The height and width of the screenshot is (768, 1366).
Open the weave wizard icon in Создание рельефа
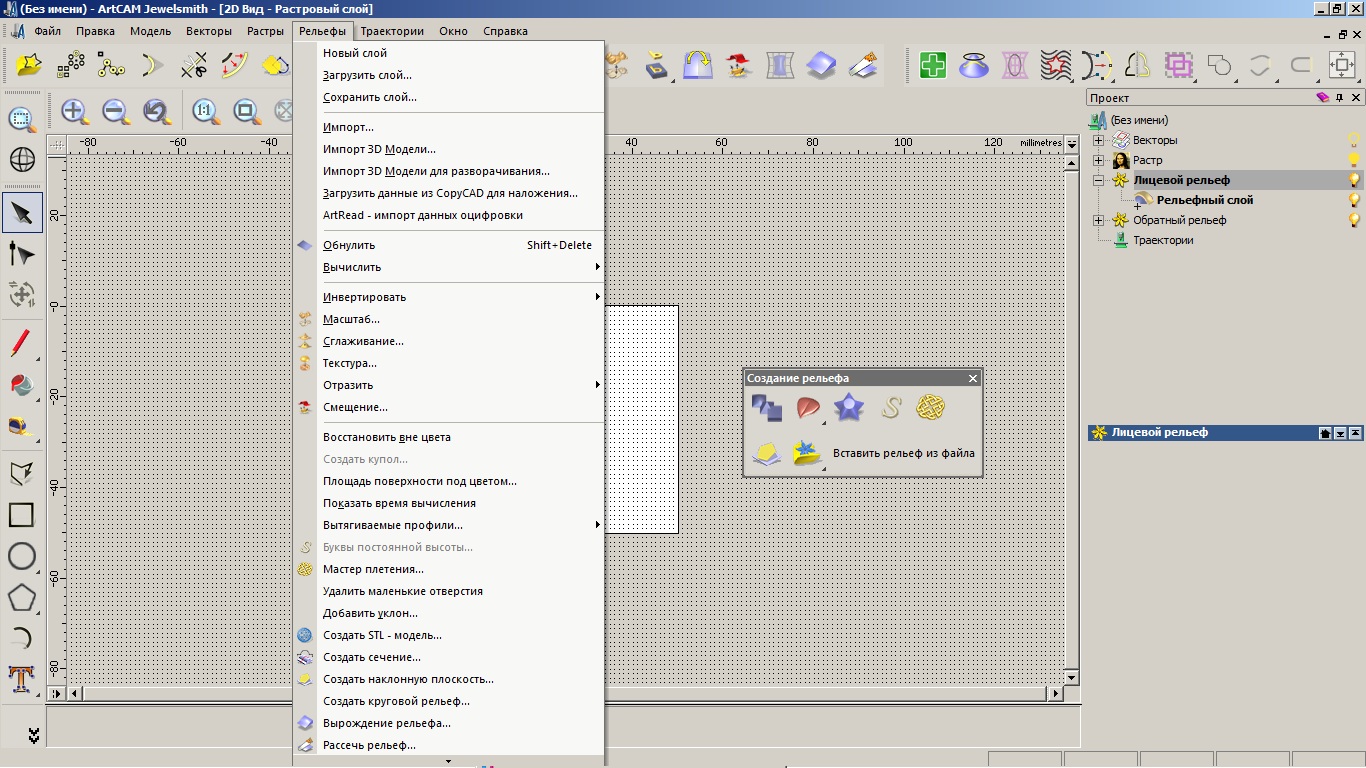coord(931,408)
